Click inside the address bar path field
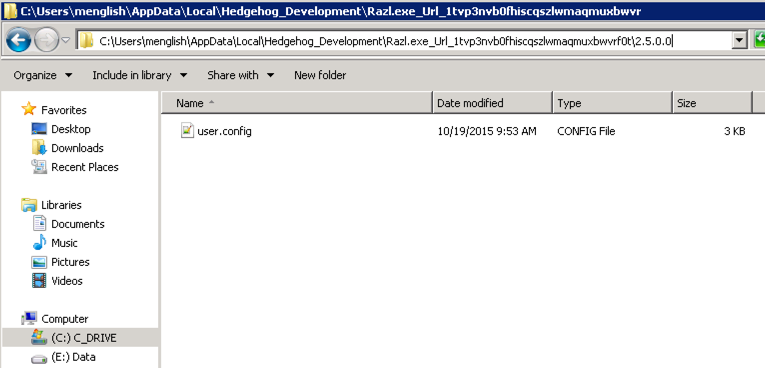The height and width of the screenshot is (368, 765). click(405, 41)
